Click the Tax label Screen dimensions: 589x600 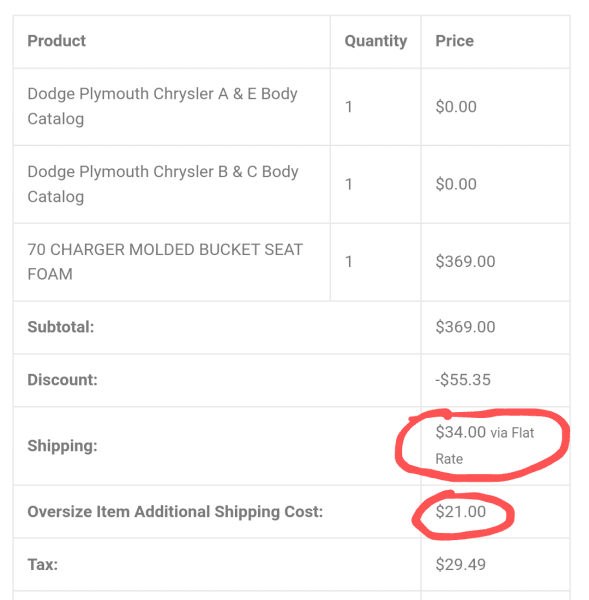42,565
